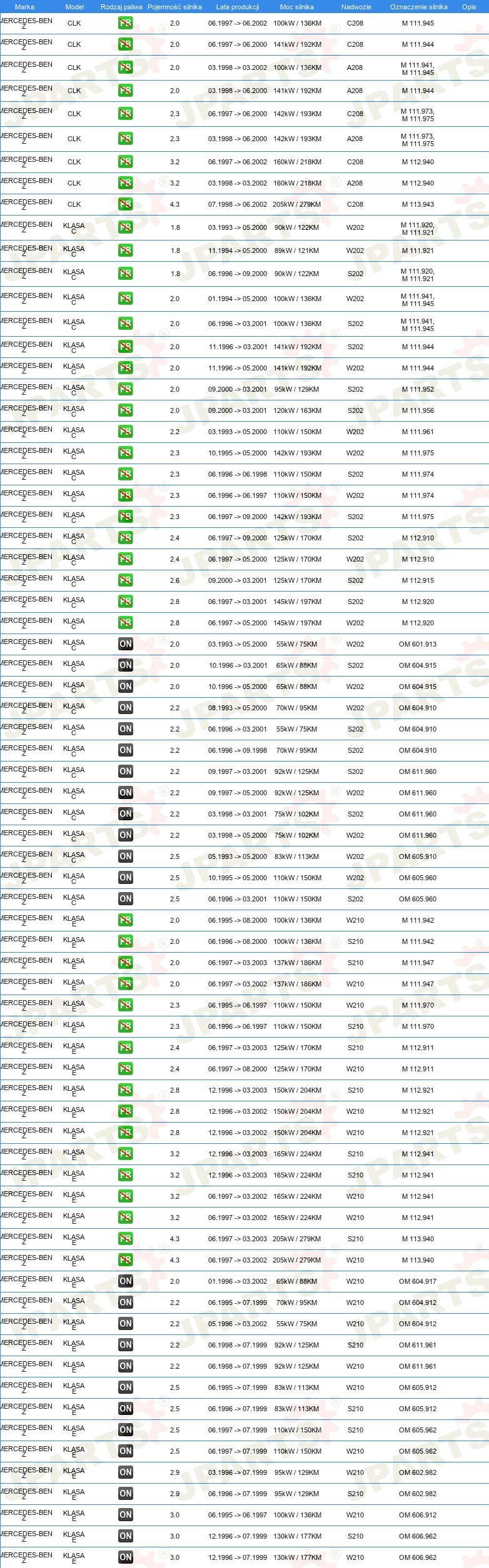The width and height of the screenshot is (489, 1568).
Task: Select production dates 01.1996 -> 03.2002
Action: [x=238, y=1281]
